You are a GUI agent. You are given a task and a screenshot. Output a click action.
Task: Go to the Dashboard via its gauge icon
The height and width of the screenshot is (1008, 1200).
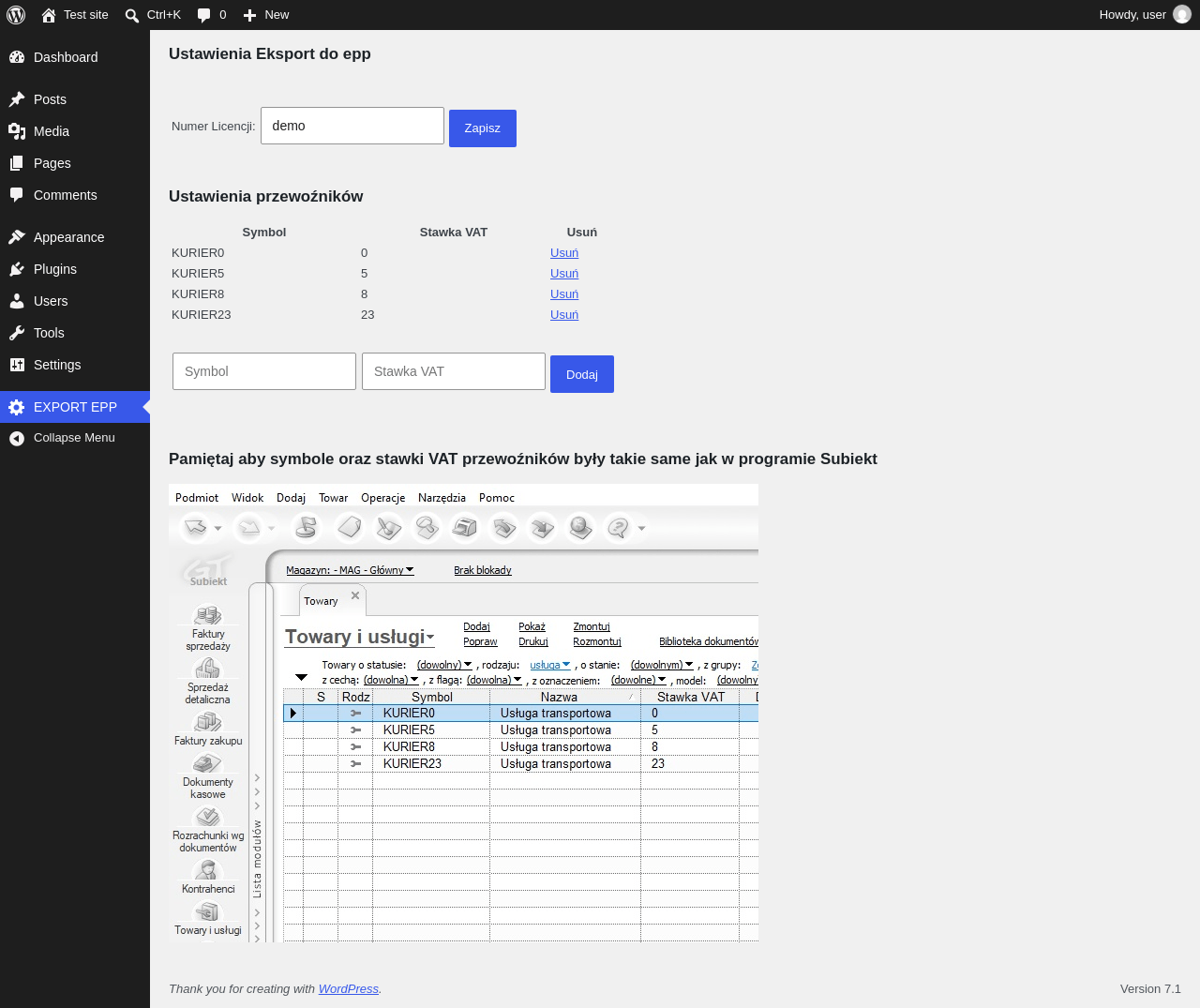(x=17, y=57)
